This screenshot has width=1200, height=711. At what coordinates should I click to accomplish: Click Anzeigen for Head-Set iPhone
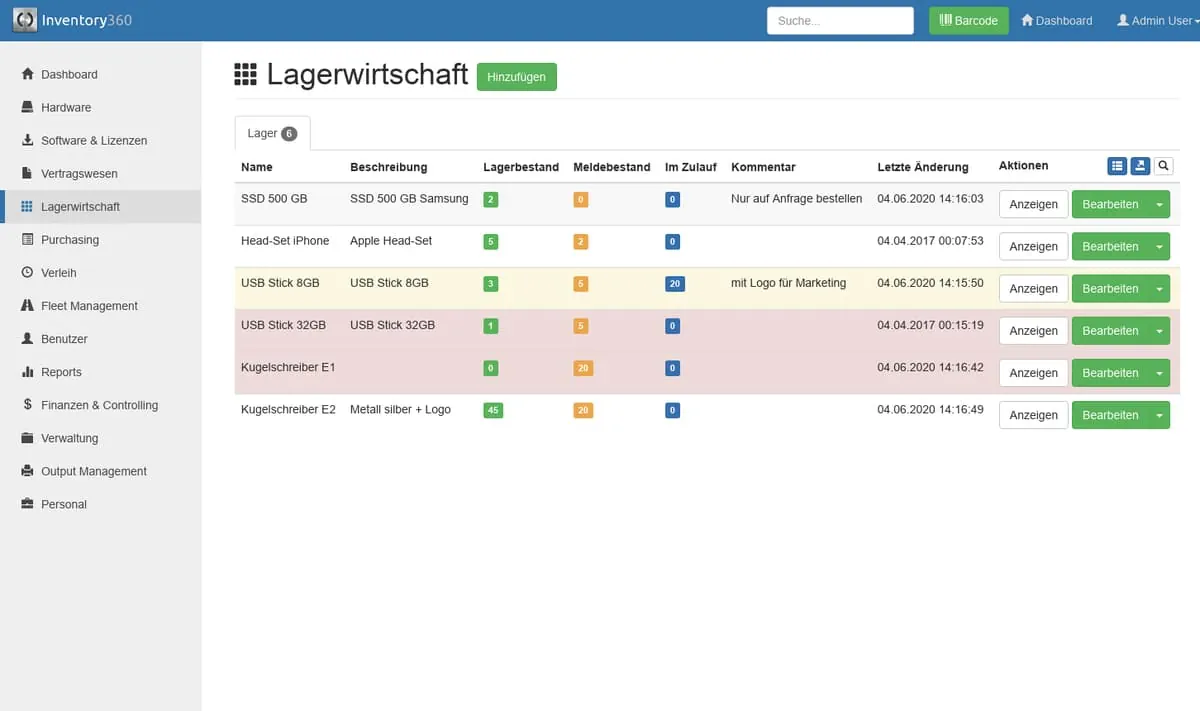click(x=1033, y=247)
